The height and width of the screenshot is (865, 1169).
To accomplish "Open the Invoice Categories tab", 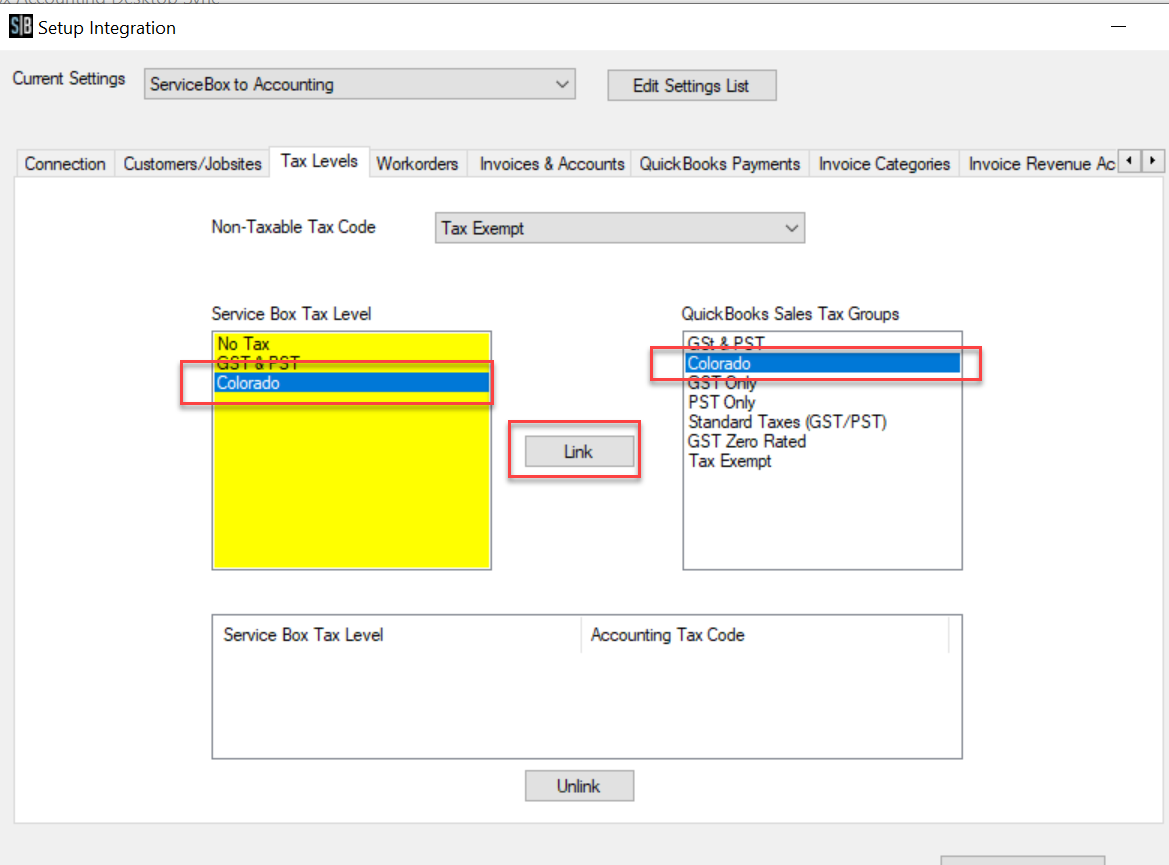I will 884,164.
